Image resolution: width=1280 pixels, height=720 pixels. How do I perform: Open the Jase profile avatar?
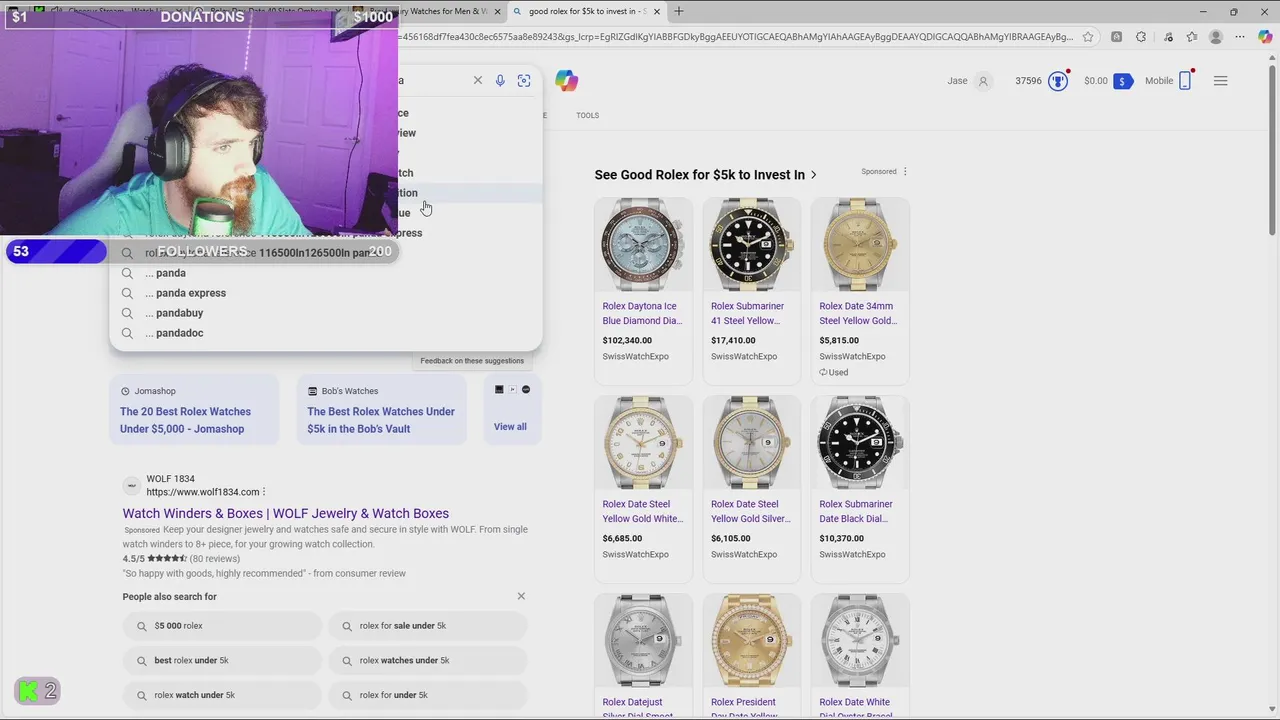pyautogui.click(x=983, y=81)
